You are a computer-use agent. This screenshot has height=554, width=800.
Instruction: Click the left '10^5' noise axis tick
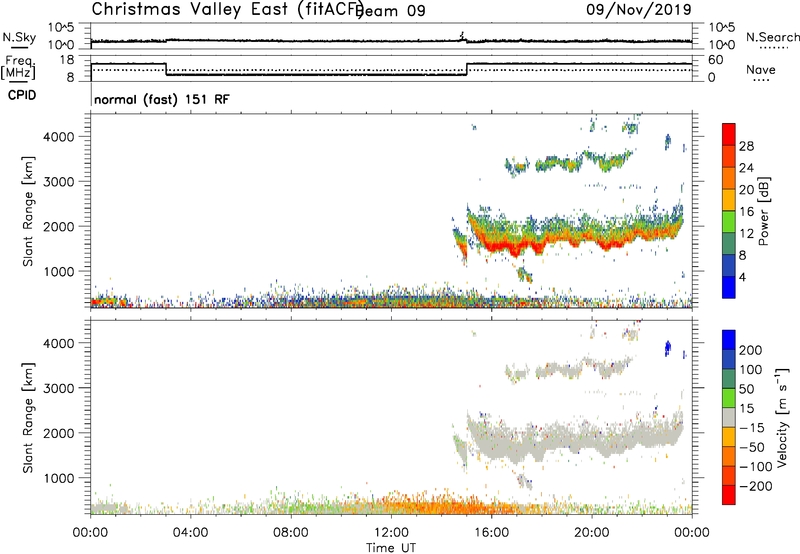pyautogui.click(x=62, y=27)
